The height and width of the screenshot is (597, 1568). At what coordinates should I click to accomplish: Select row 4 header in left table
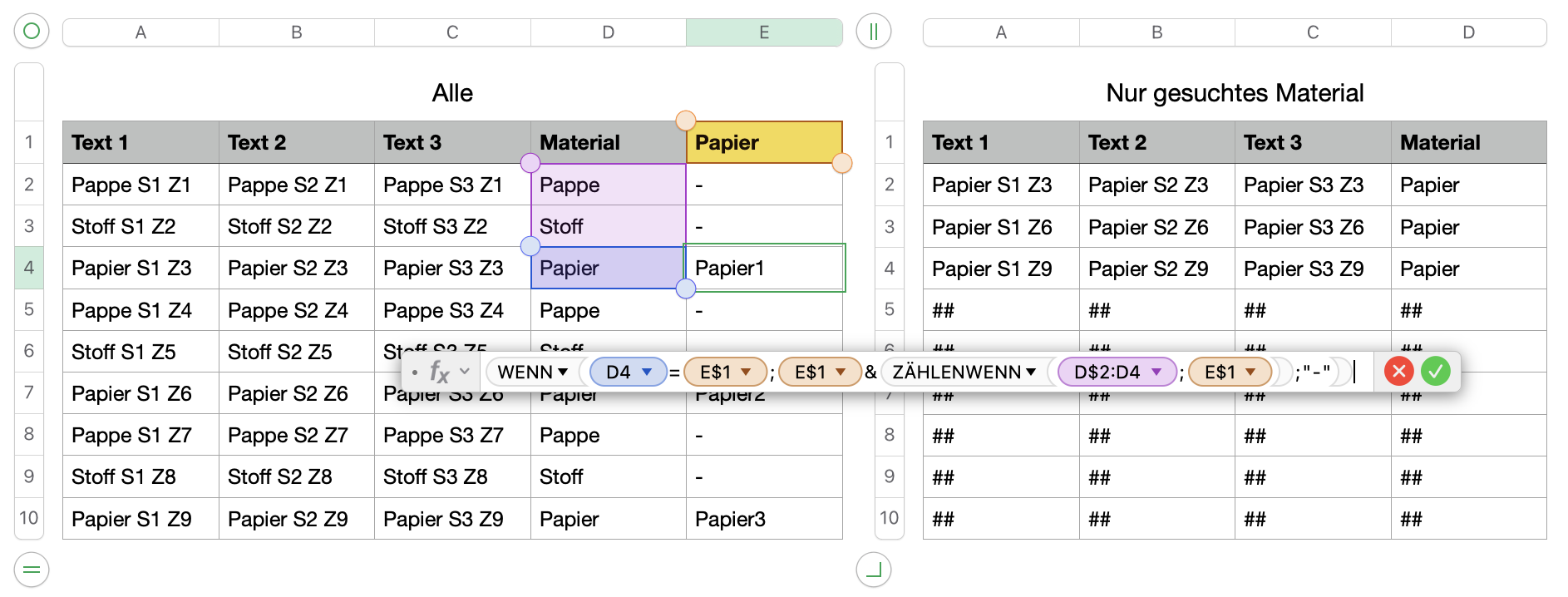pyautogui.click(x=29, y=268)
